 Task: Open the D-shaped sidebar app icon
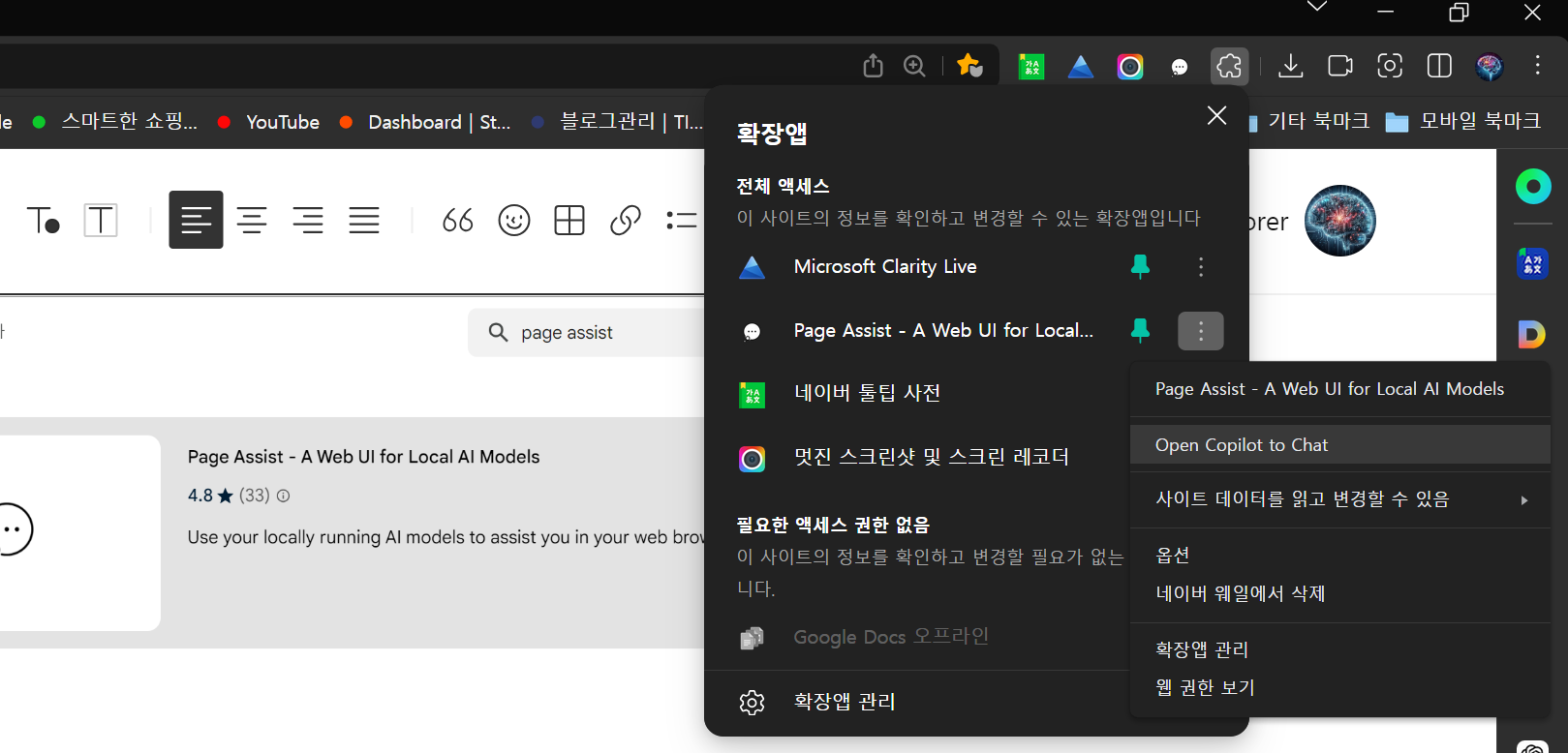pyautogui.click(x=1531, y=335)
